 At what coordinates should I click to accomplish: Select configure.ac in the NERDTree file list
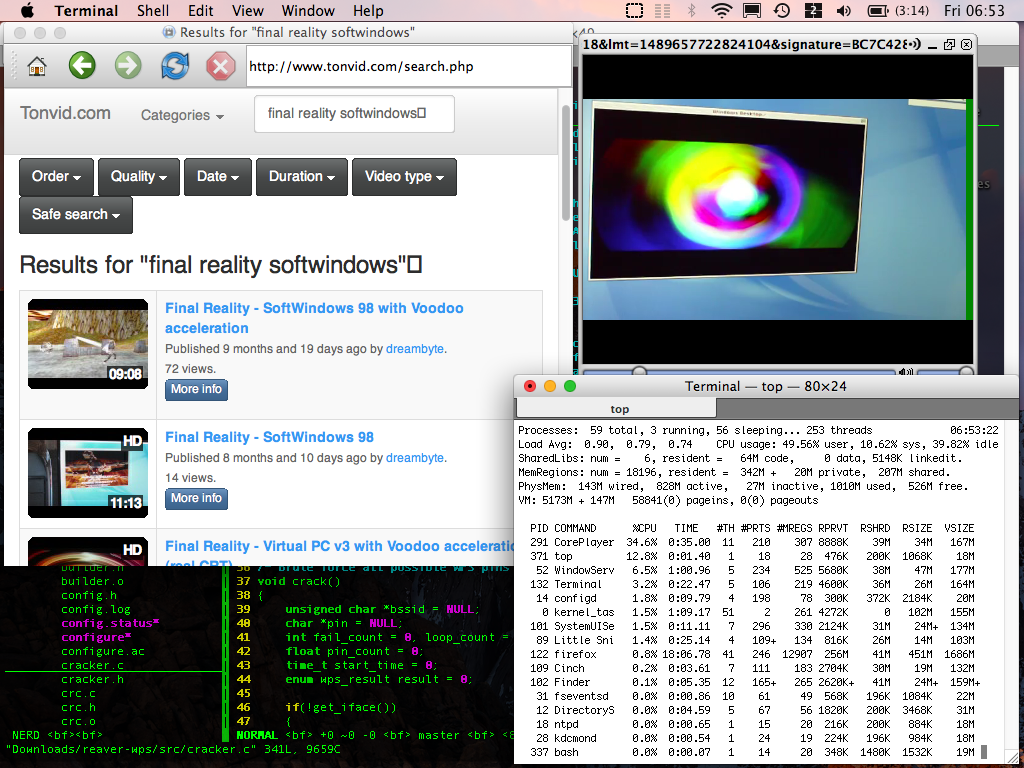click(103, 651)
